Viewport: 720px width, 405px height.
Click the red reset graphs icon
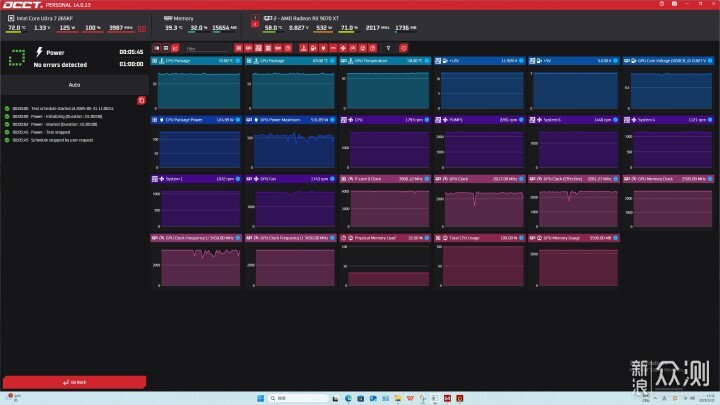tap(403, 48)
